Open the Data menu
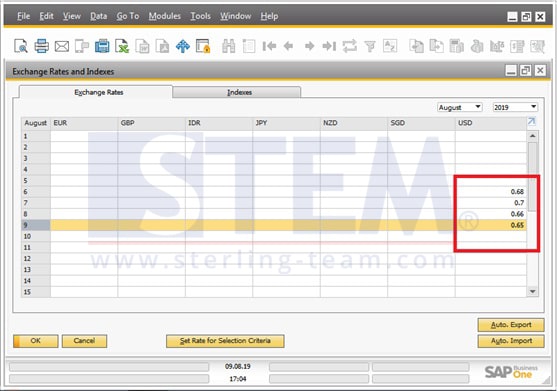Image resolution: width=557 pixels, height=391 pixels. pyautogui.click(x=98, y=16)
